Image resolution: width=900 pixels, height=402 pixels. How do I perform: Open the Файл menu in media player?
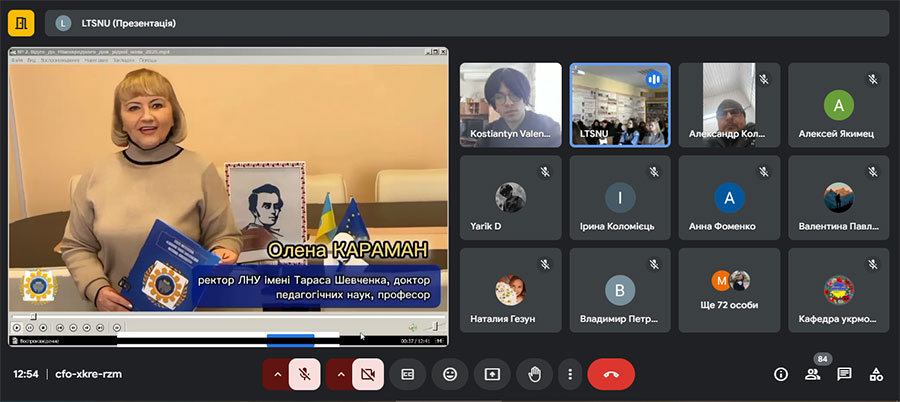(x=17, y=60)
